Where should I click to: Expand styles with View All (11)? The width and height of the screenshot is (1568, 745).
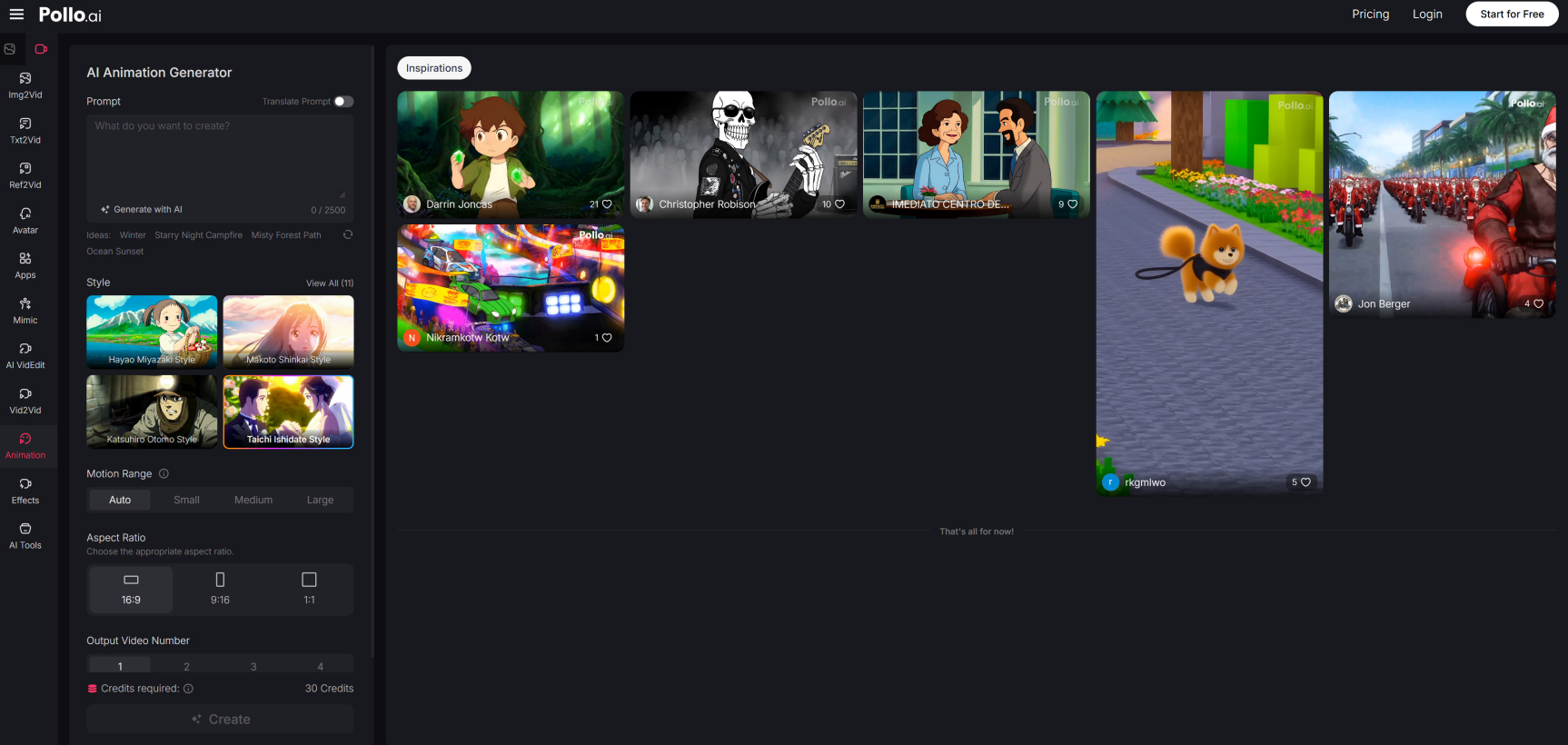point(330,283)
